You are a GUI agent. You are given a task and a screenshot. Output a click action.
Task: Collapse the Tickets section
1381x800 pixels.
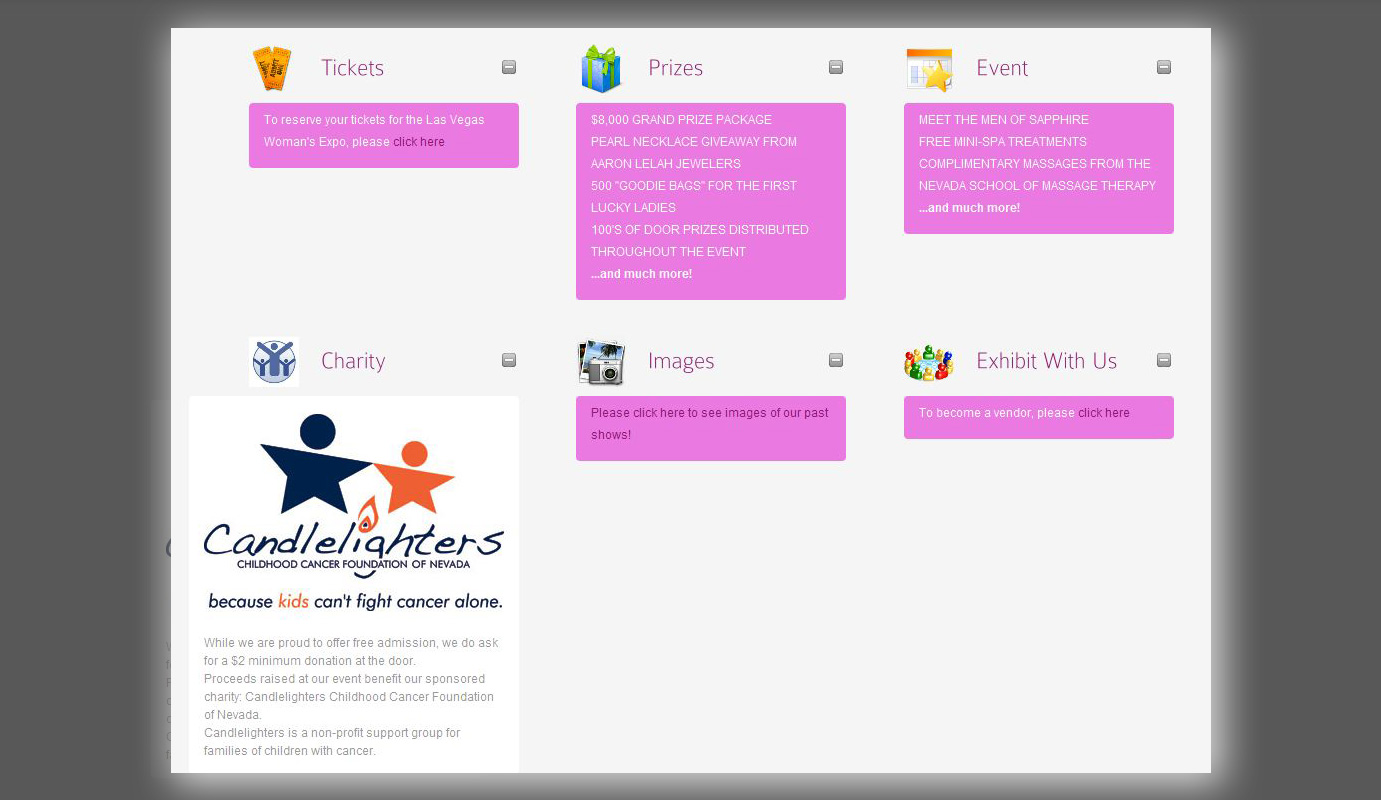[x=509, y=67]
